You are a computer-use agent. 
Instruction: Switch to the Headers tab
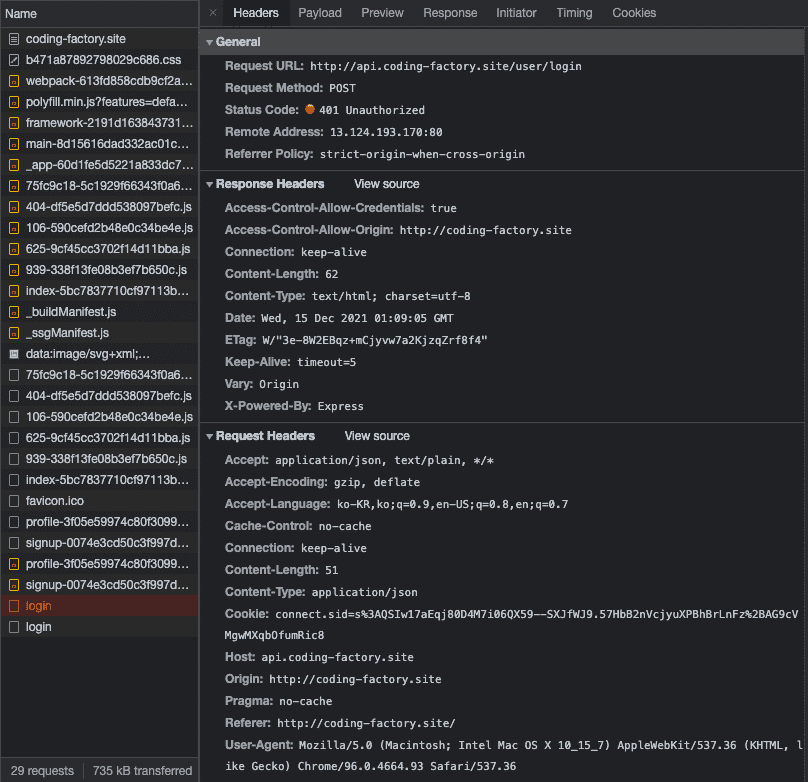click(256, 13)
